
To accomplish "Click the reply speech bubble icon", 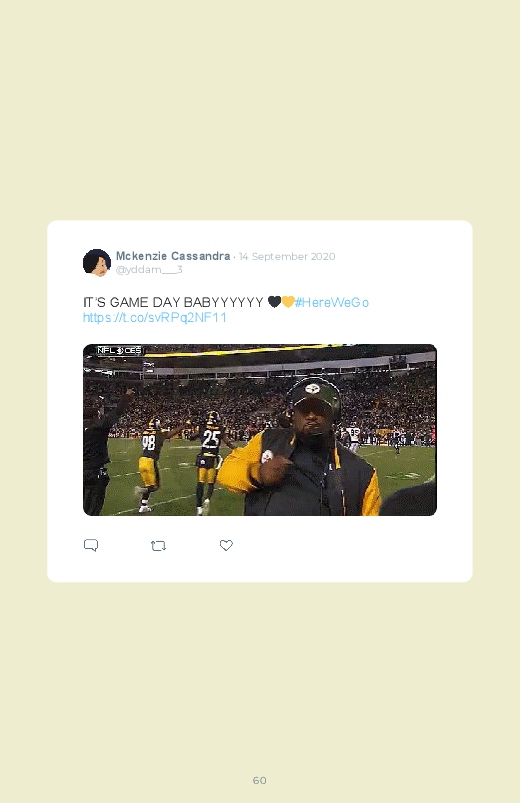I will click(x=91, y=545).
